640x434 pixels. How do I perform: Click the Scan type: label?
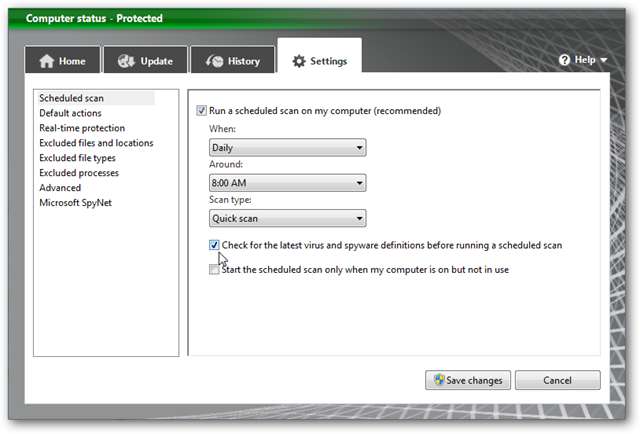230,200
